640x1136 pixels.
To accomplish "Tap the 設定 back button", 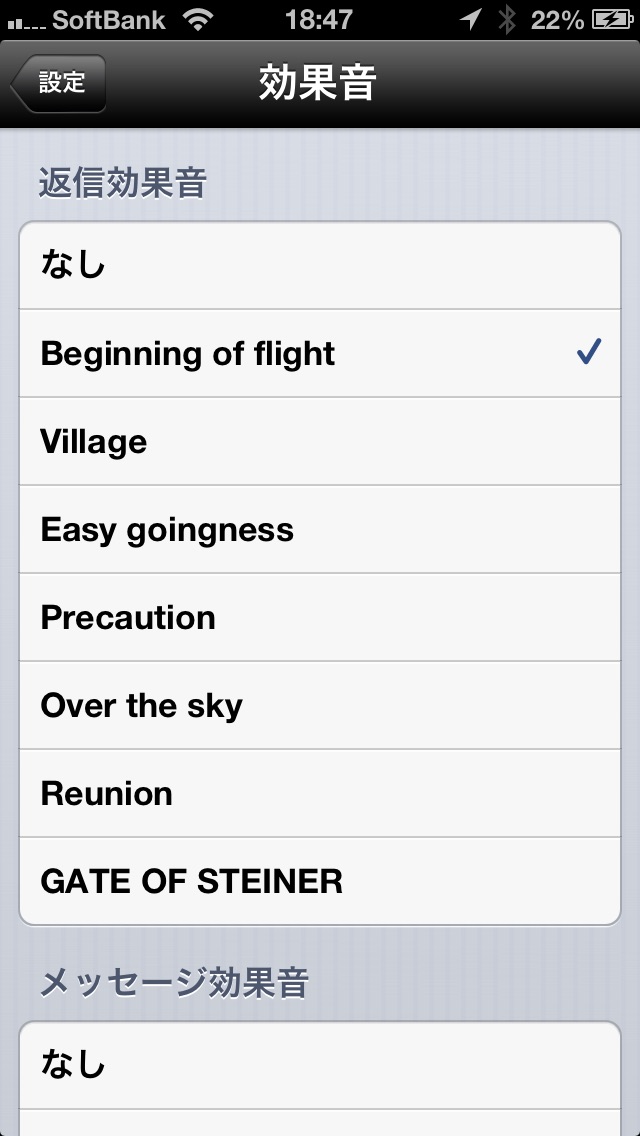I will pos(58,83).
